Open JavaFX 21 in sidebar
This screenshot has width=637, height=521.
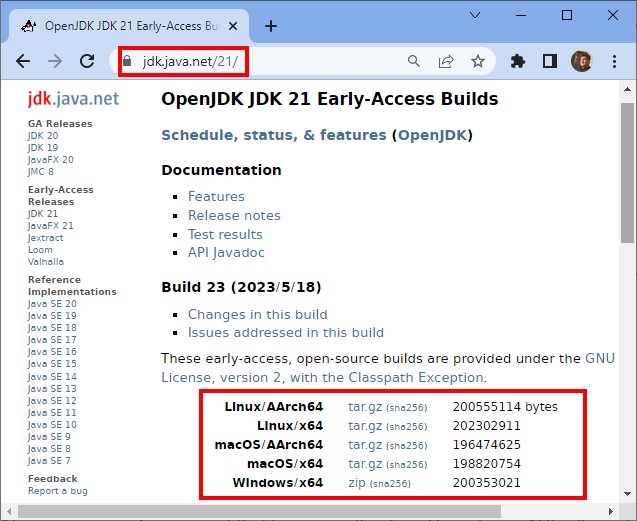[51, 226]
